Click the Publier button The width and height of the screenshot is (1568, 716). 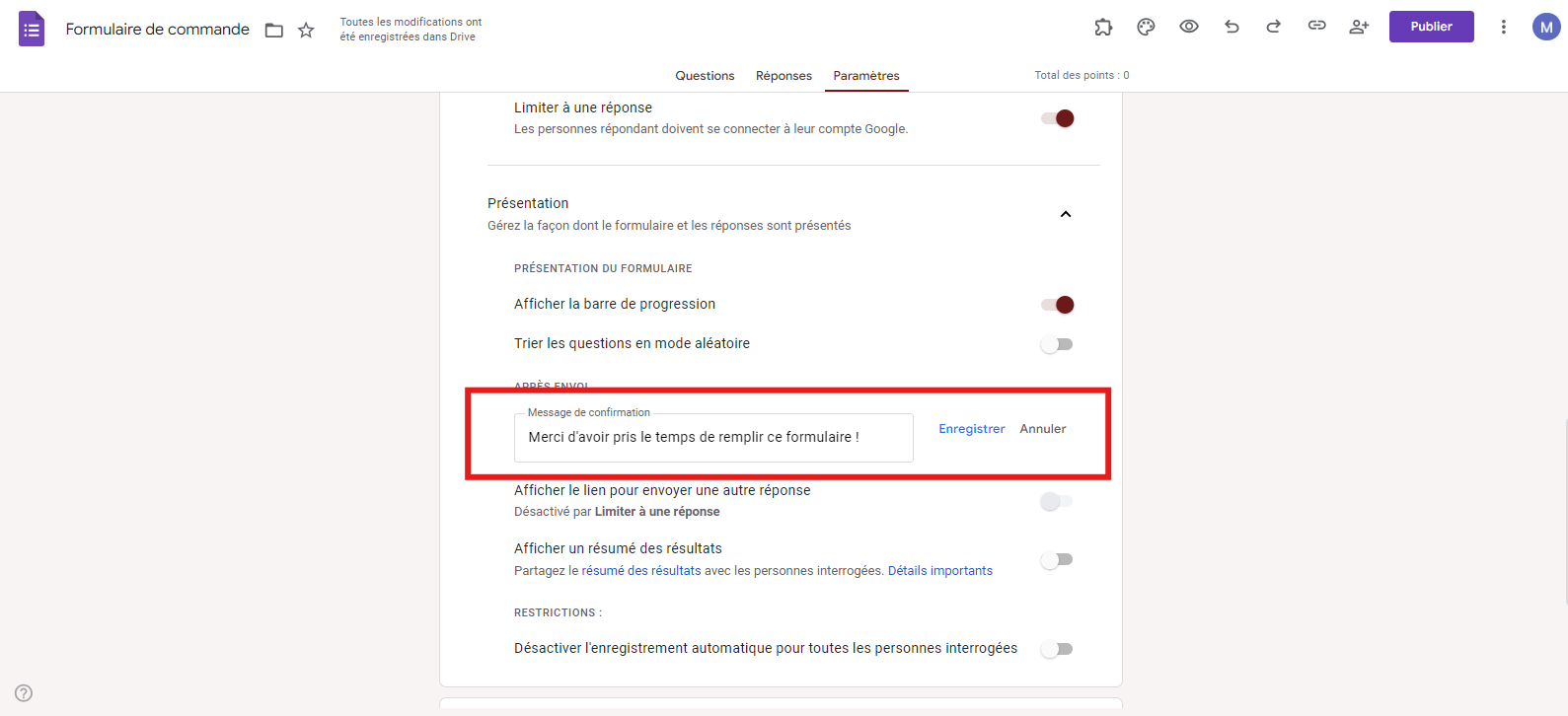1431,27
